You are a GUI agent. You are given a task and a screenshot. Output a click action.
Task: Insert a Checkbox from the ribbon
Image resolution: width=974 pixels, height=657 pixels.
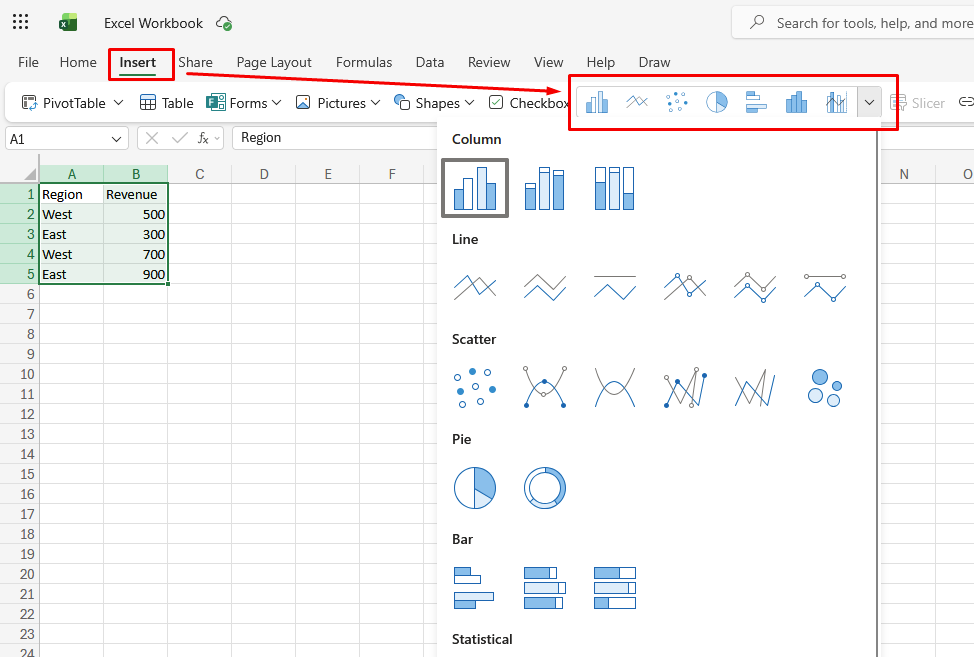pos(529,103)
